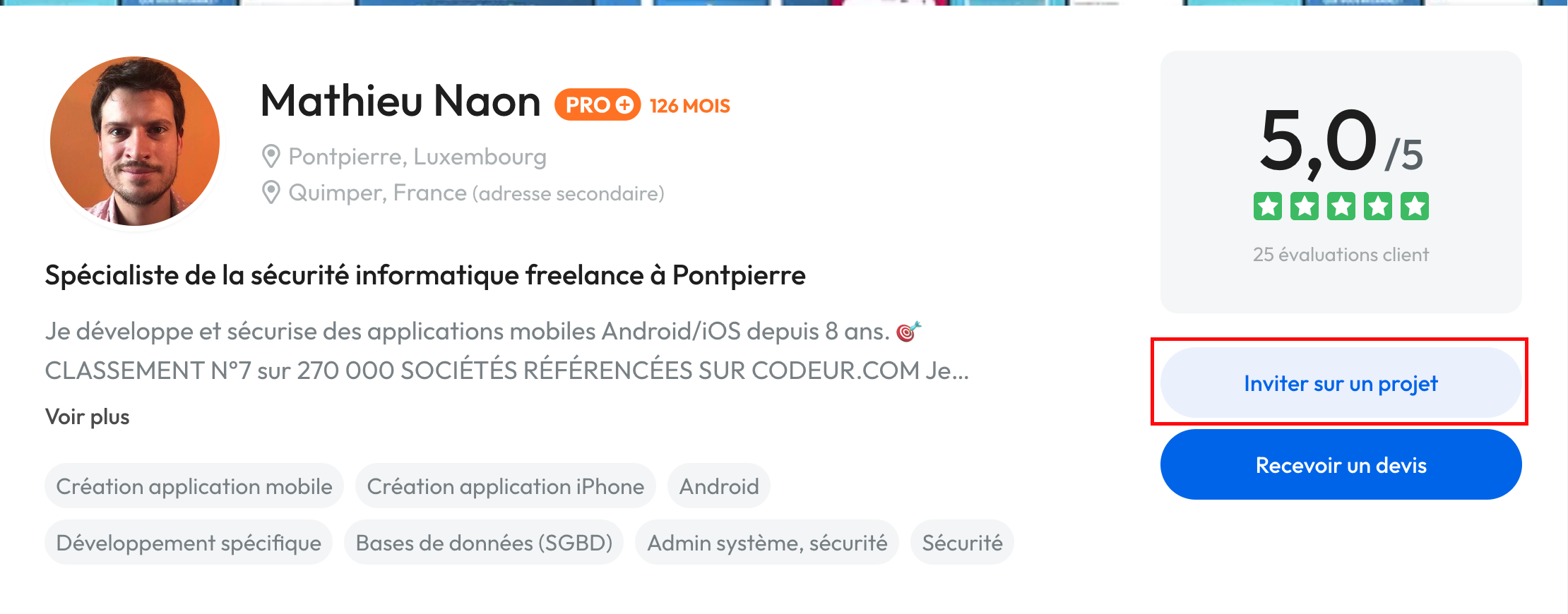Expand description with Voir plus
Screen dimensions: 1568x614
coord(88,416)
